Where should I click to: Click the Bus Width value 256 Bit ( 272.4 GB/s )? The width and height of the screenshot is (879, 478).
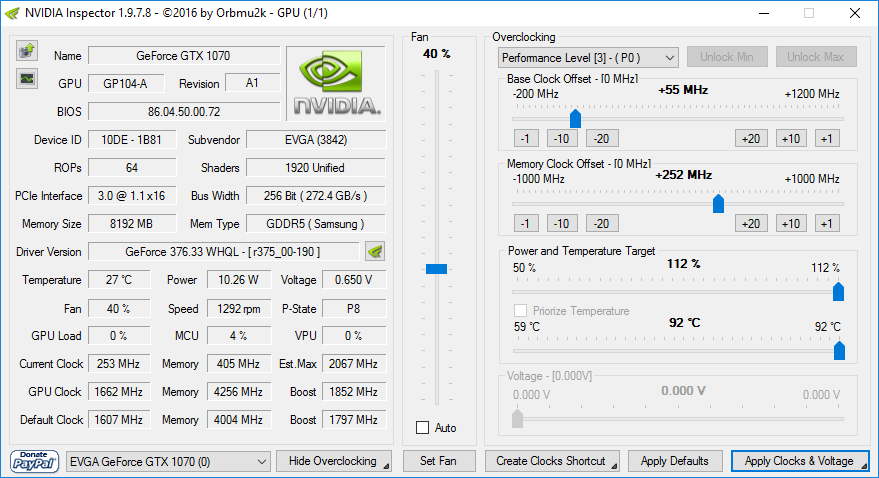[316, 196]
